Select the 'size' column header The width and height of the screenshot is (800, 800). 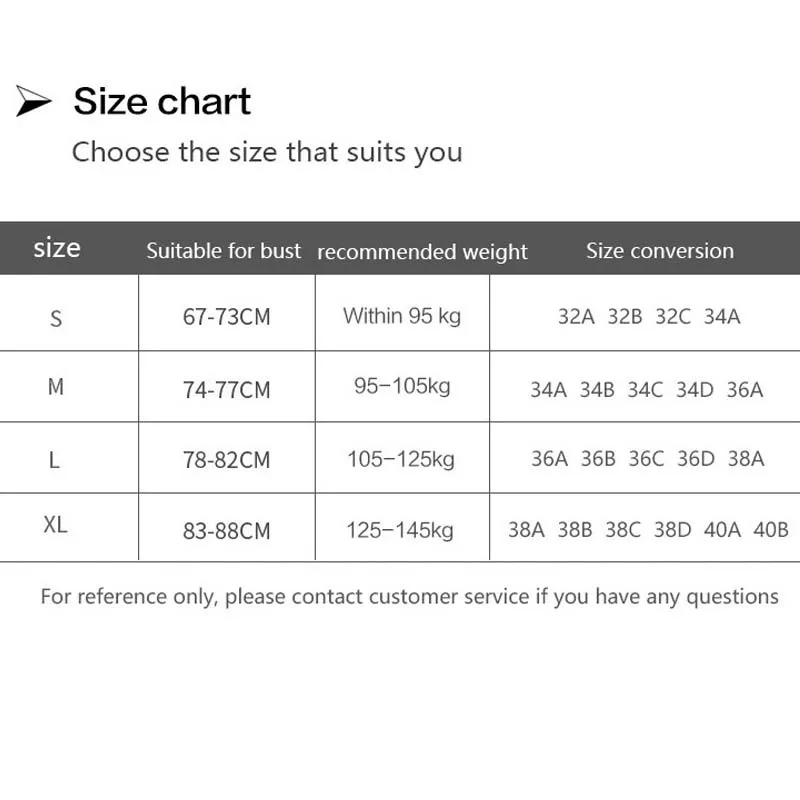[57, 248]
